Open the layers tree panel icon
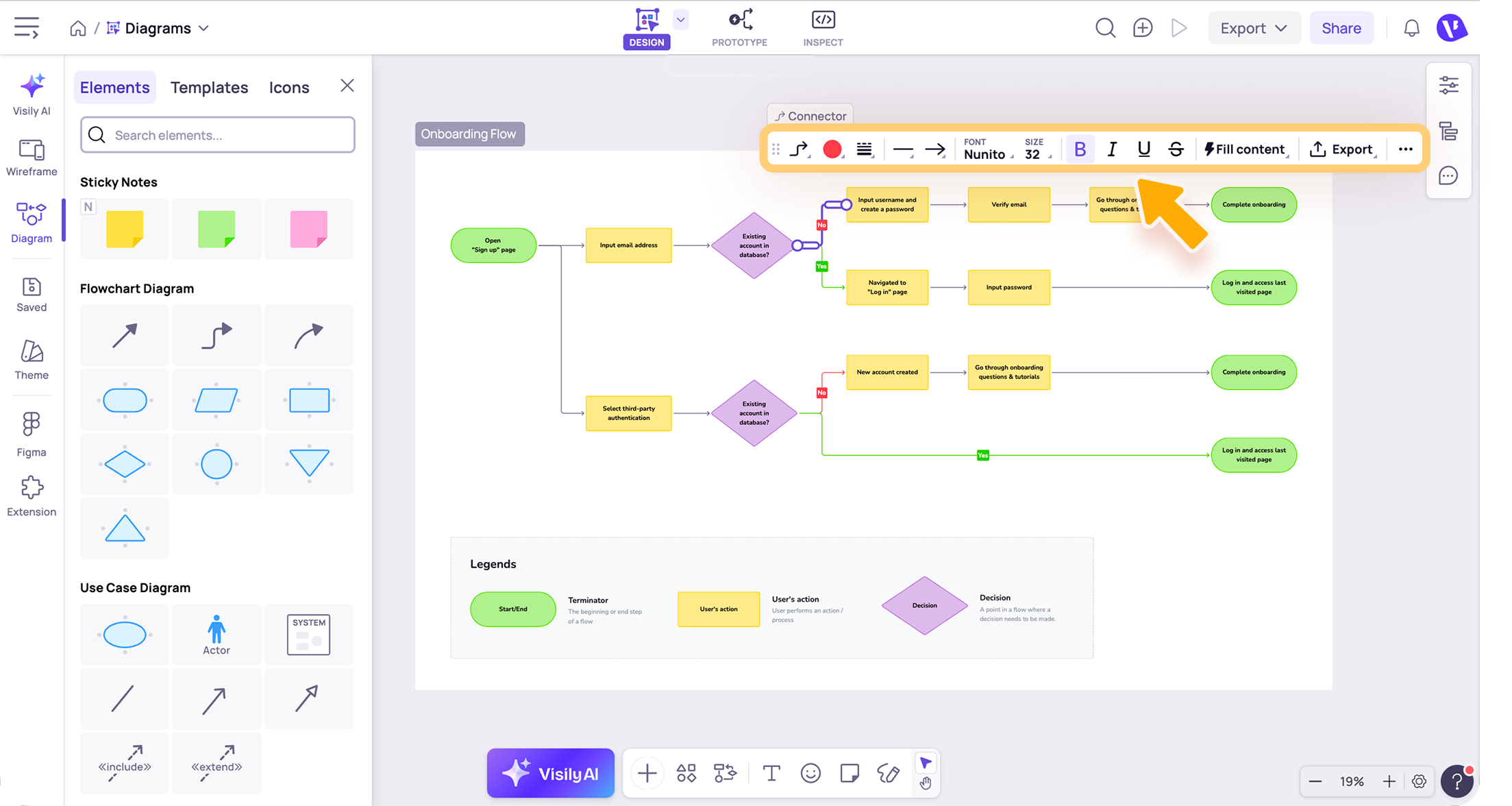This screenshot has height=806, width=1512. tap(1449, 131)
